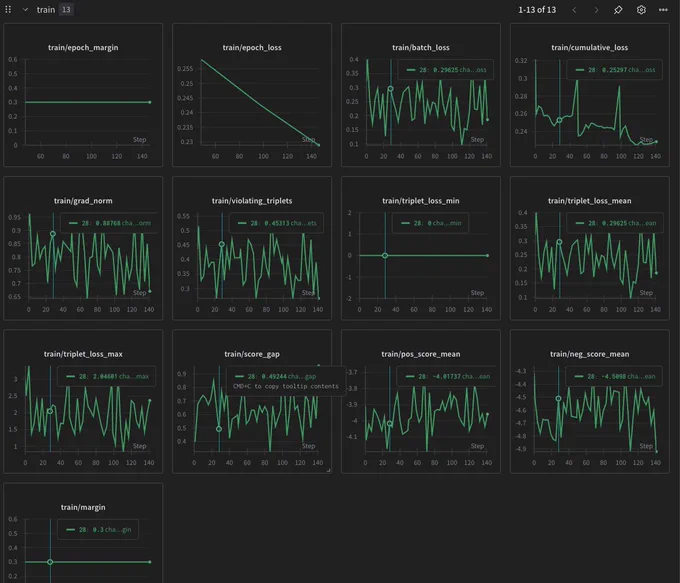Click the violating_triplets tooltip value 0.45313
This screenshot has width=680, height=583.
[x=277, y=223]
